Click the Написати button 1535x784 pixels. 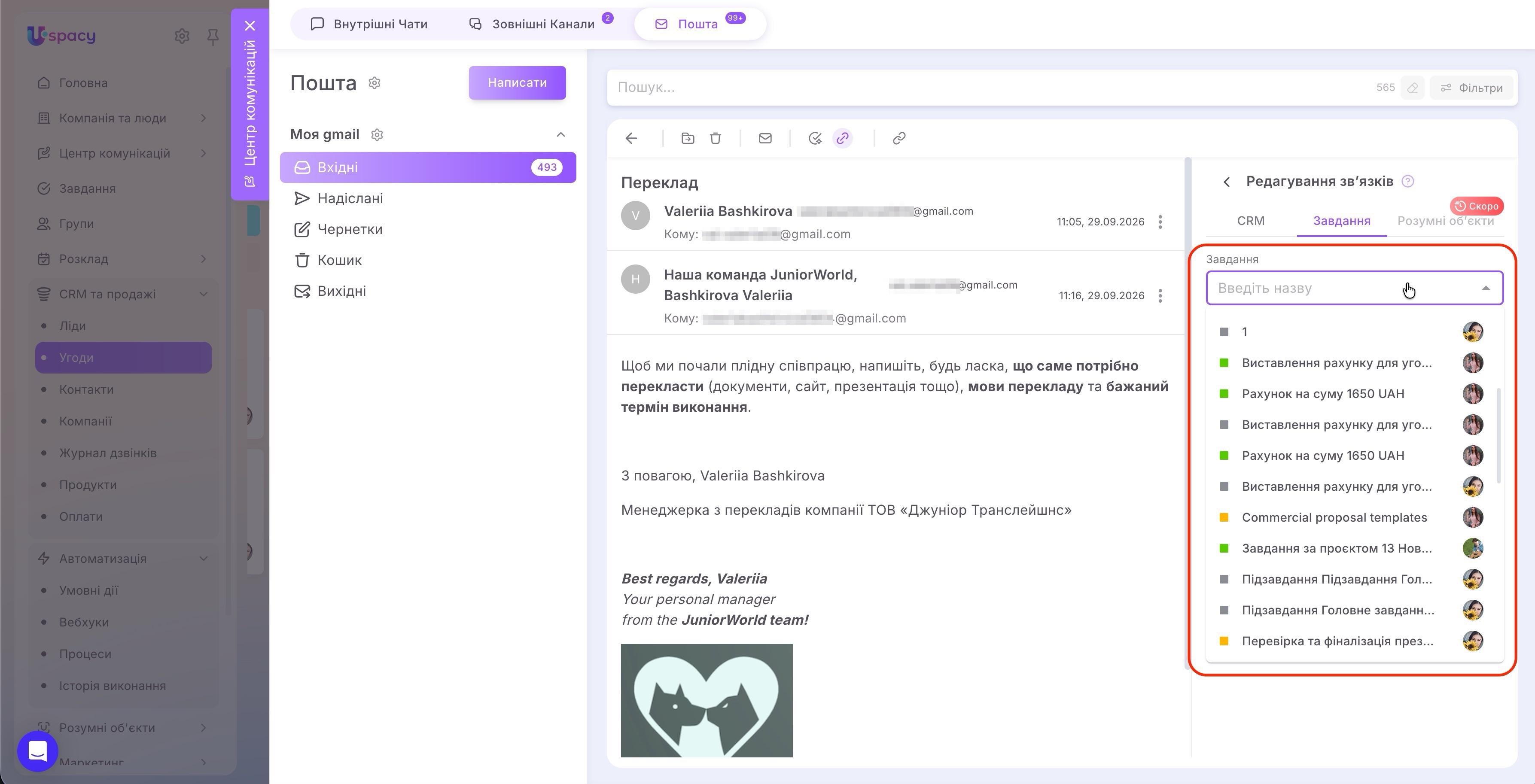517,83
